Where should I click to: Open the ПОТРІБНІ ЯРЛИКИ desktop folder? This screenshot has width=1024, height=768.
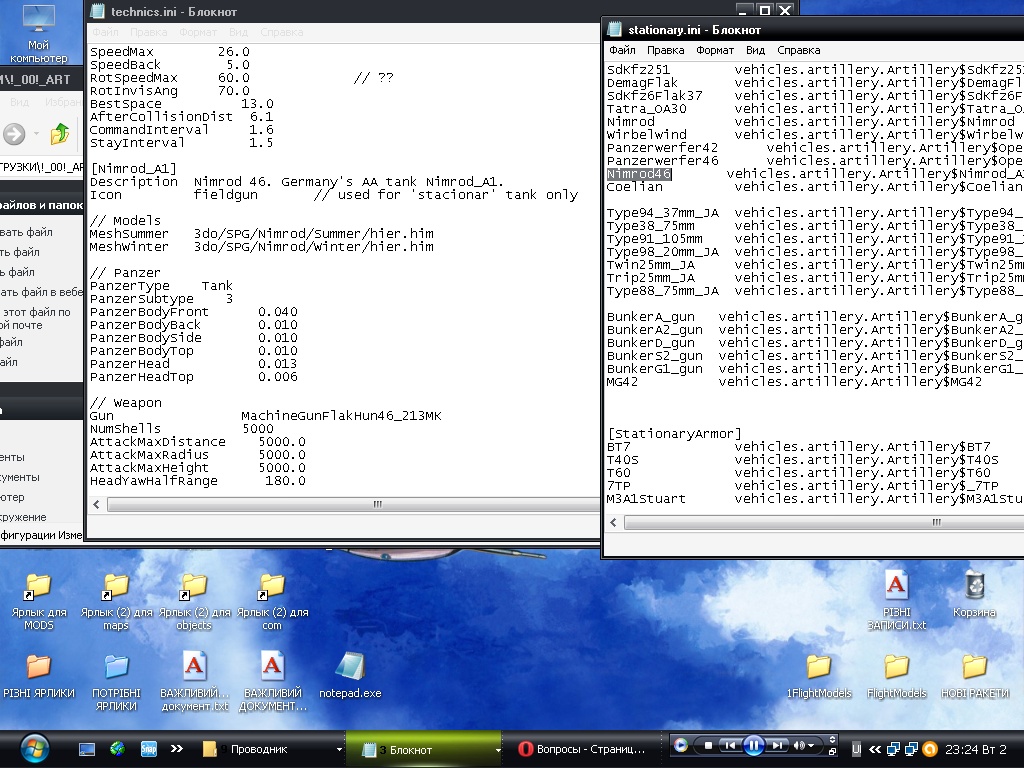116,668
